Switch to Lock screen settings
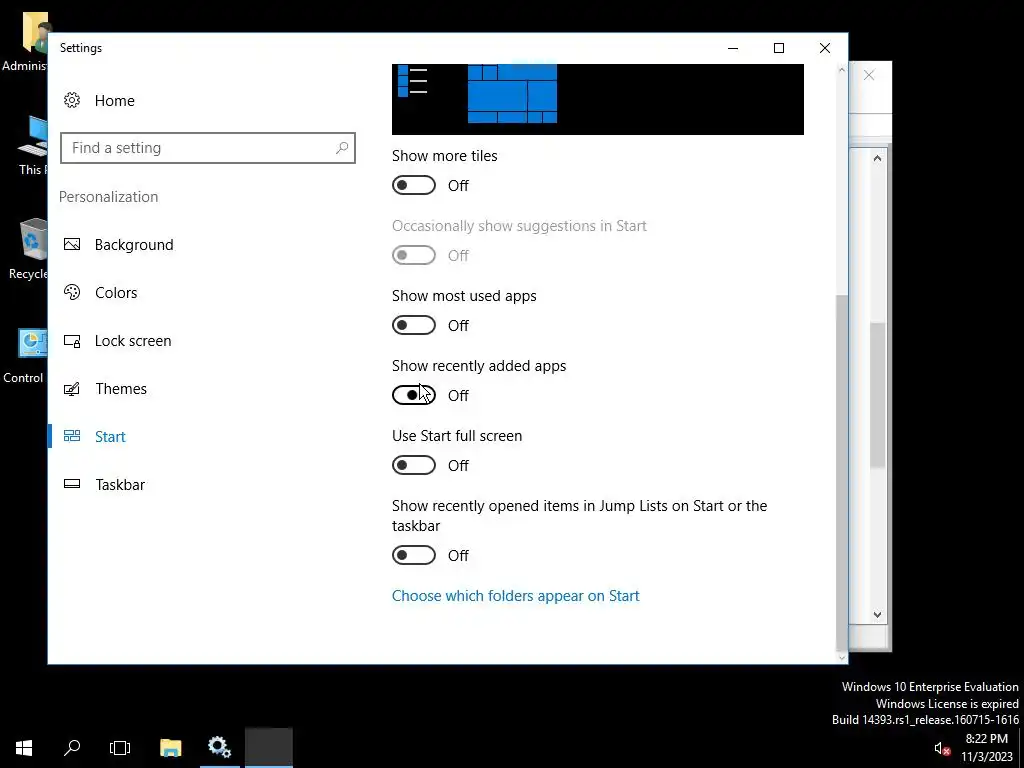1024x768 pixels. coord(133,341)
